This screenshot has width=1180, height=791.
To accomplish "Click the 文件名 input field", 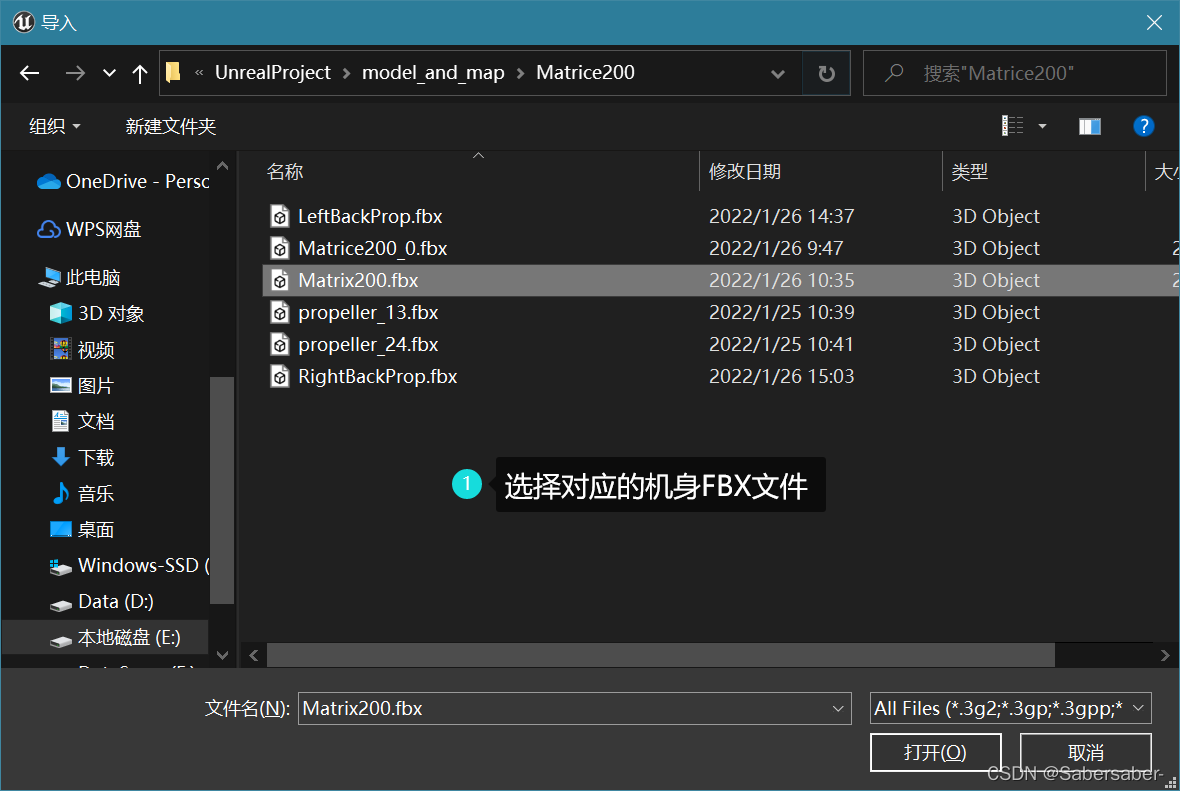I will pyautogui.click(x=574, y=708).
